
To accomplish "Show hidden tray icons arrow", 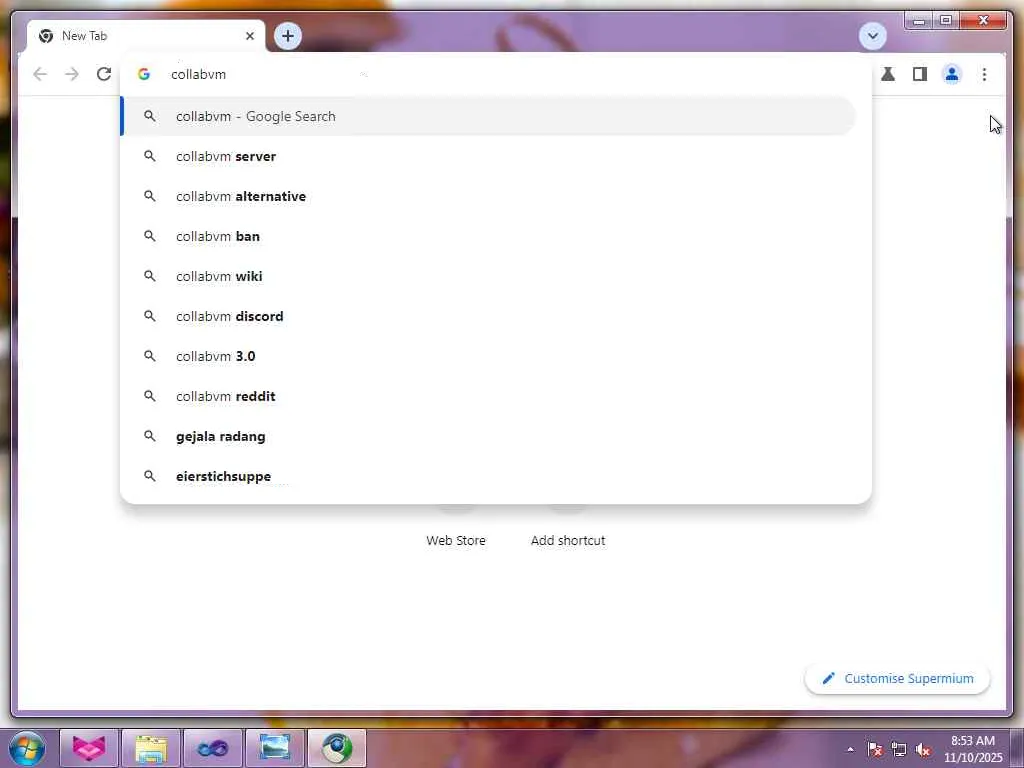I will (850, 749).
